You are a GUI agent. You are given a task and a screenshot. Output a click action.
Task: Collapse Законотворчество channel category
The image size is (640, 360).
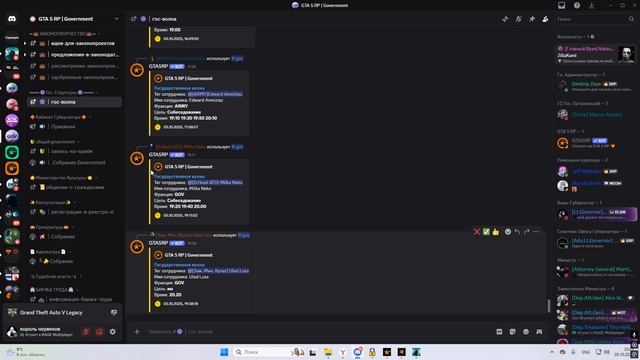click(x=64, y=33)
